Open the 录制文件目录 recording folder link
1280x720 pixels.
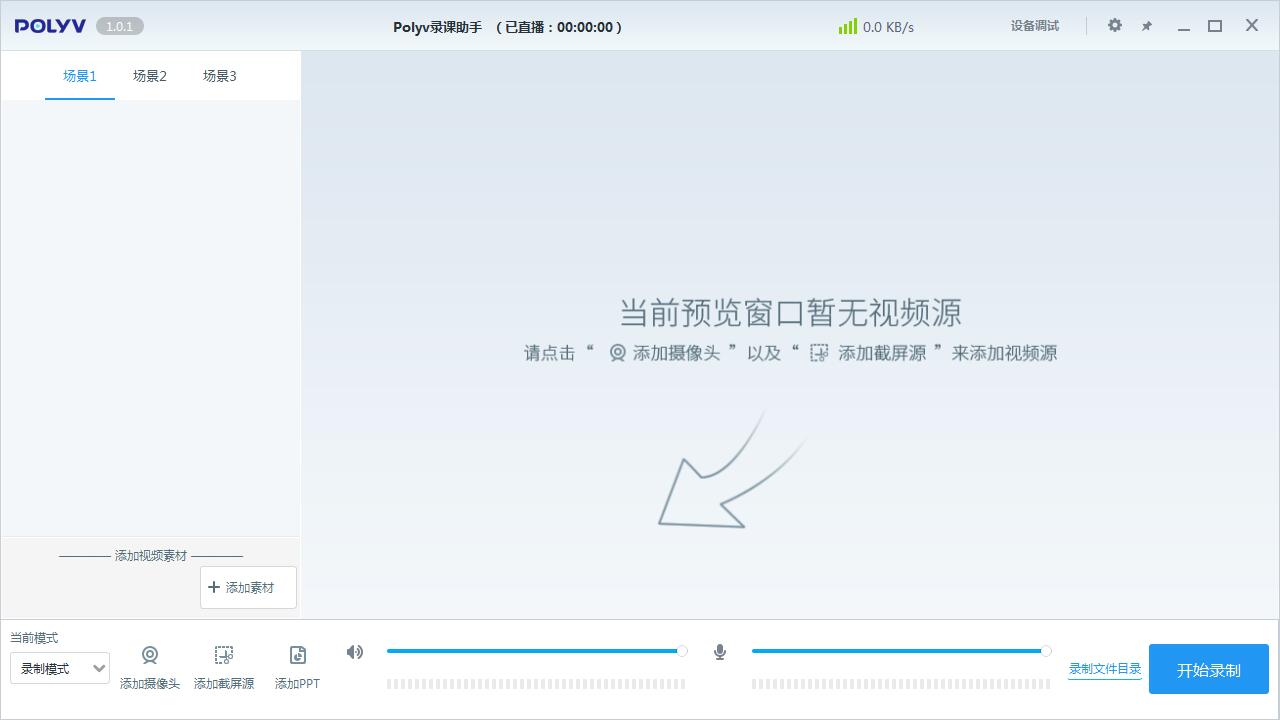[1104, 668]
